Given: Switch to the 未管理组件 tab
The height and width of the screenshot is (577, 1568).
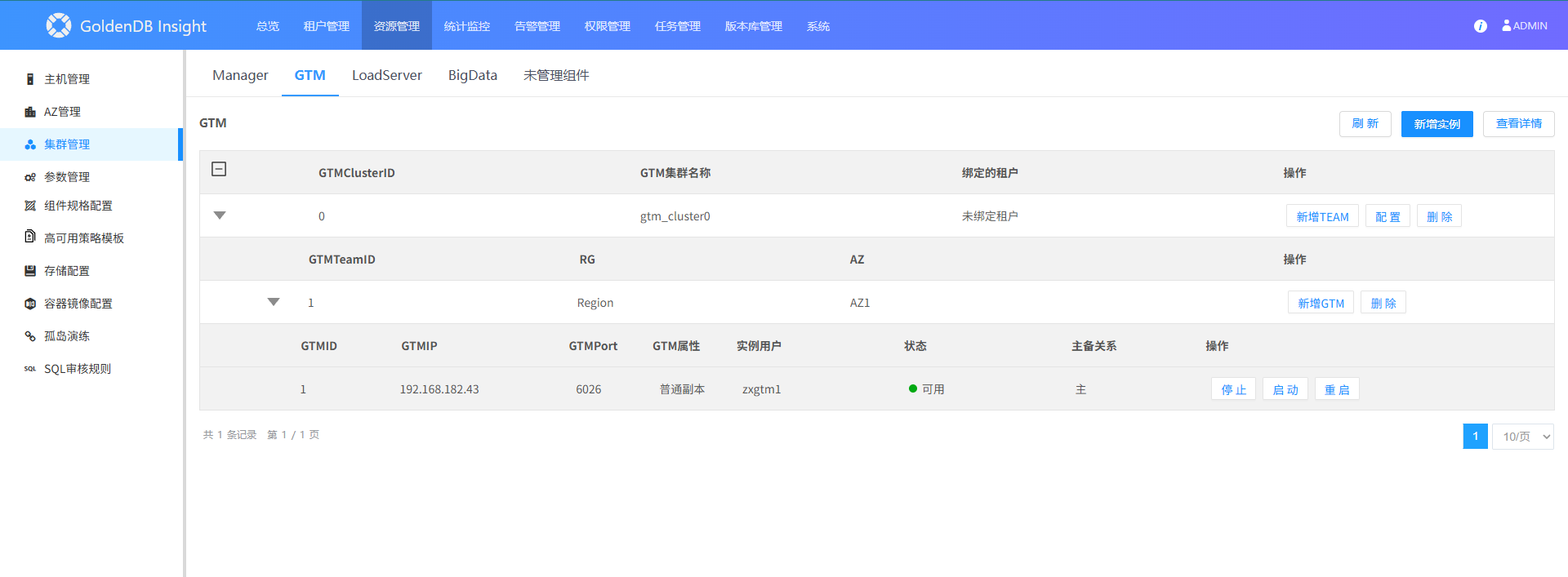Looking at the screenshot, I should coord(556,75).
